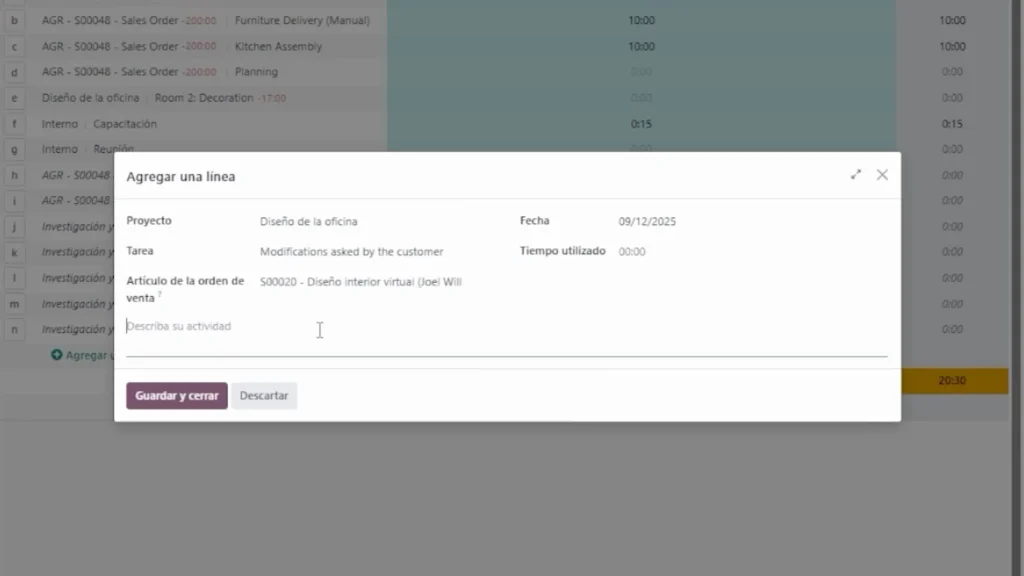Open the Proyecto dropdown showing Diseño de la oficina
The image size is (1024, 576).
tap(380, 222)
